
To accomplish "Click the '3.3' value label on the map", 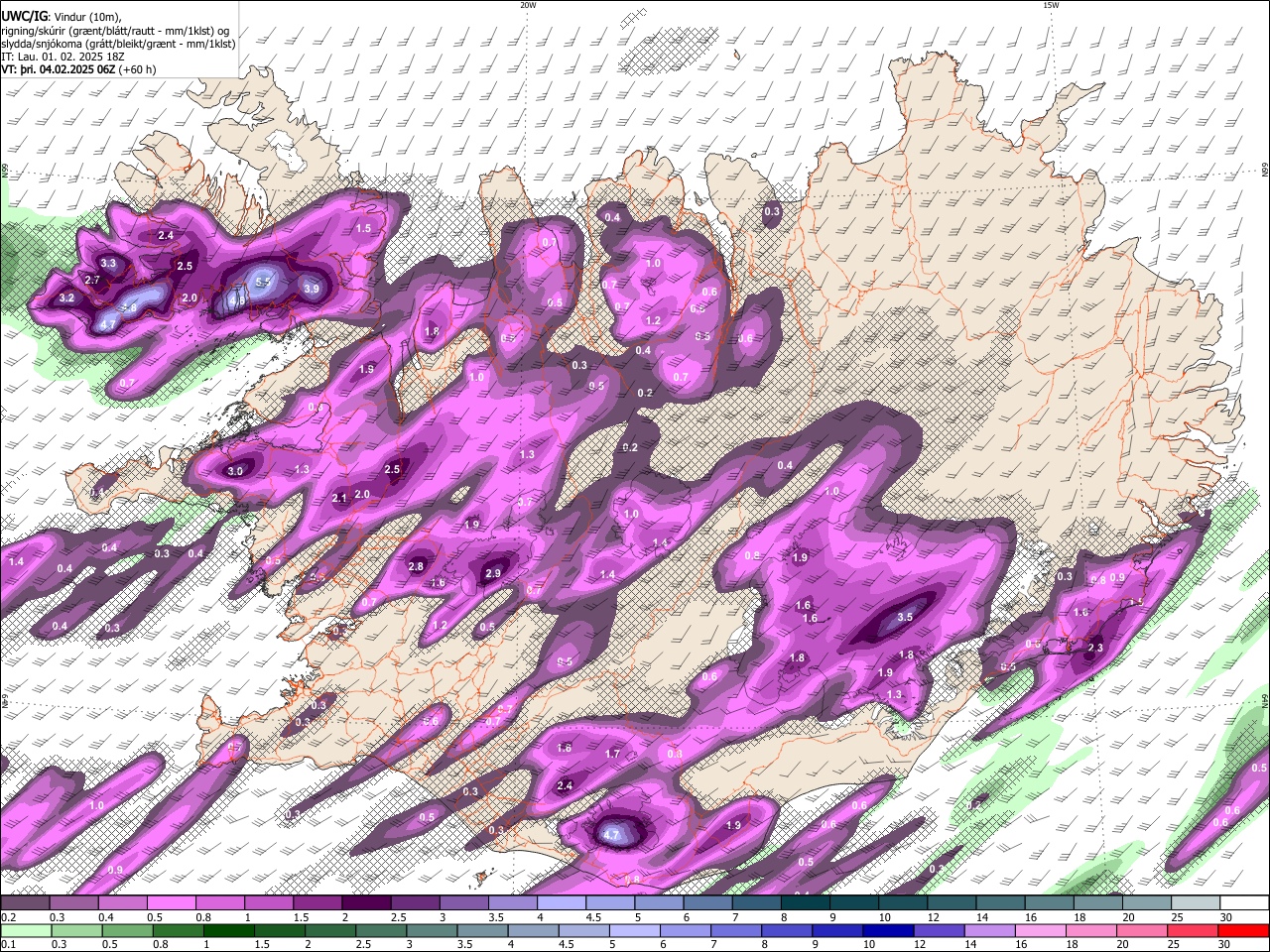I will click(x=108, y=263).
